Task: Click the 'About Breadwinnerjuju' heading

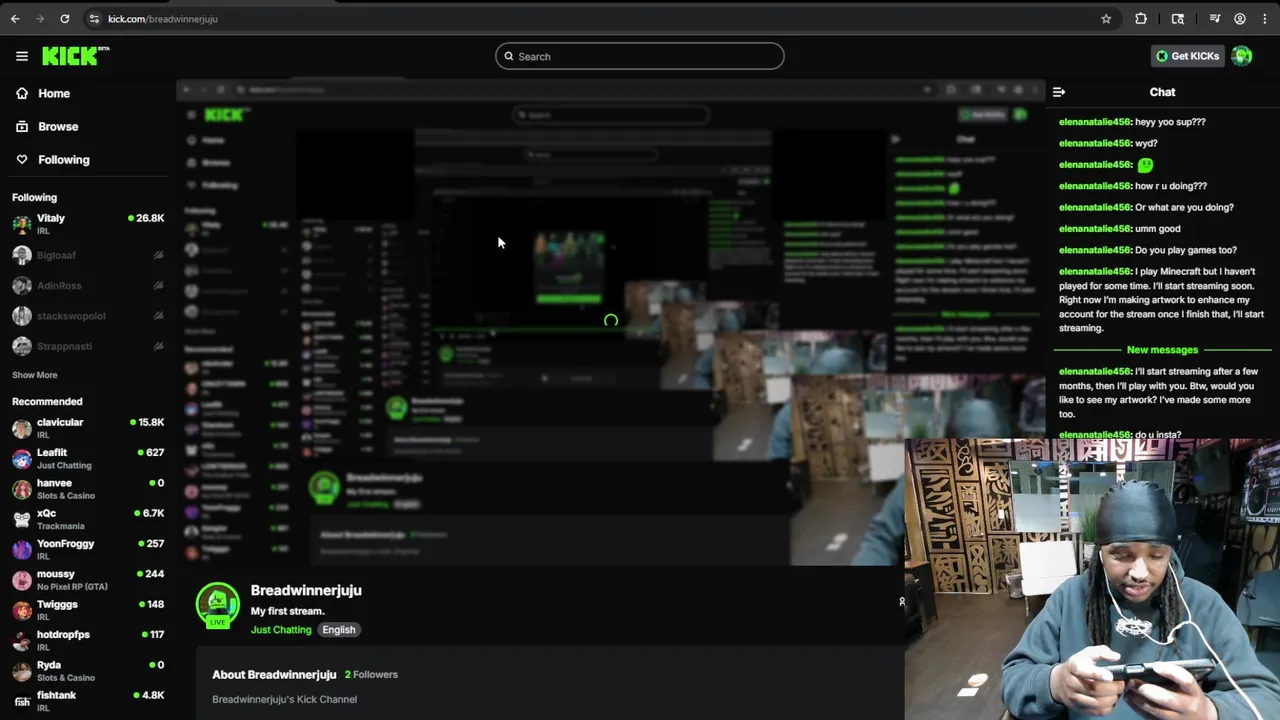Action: [x=274, y=675]
